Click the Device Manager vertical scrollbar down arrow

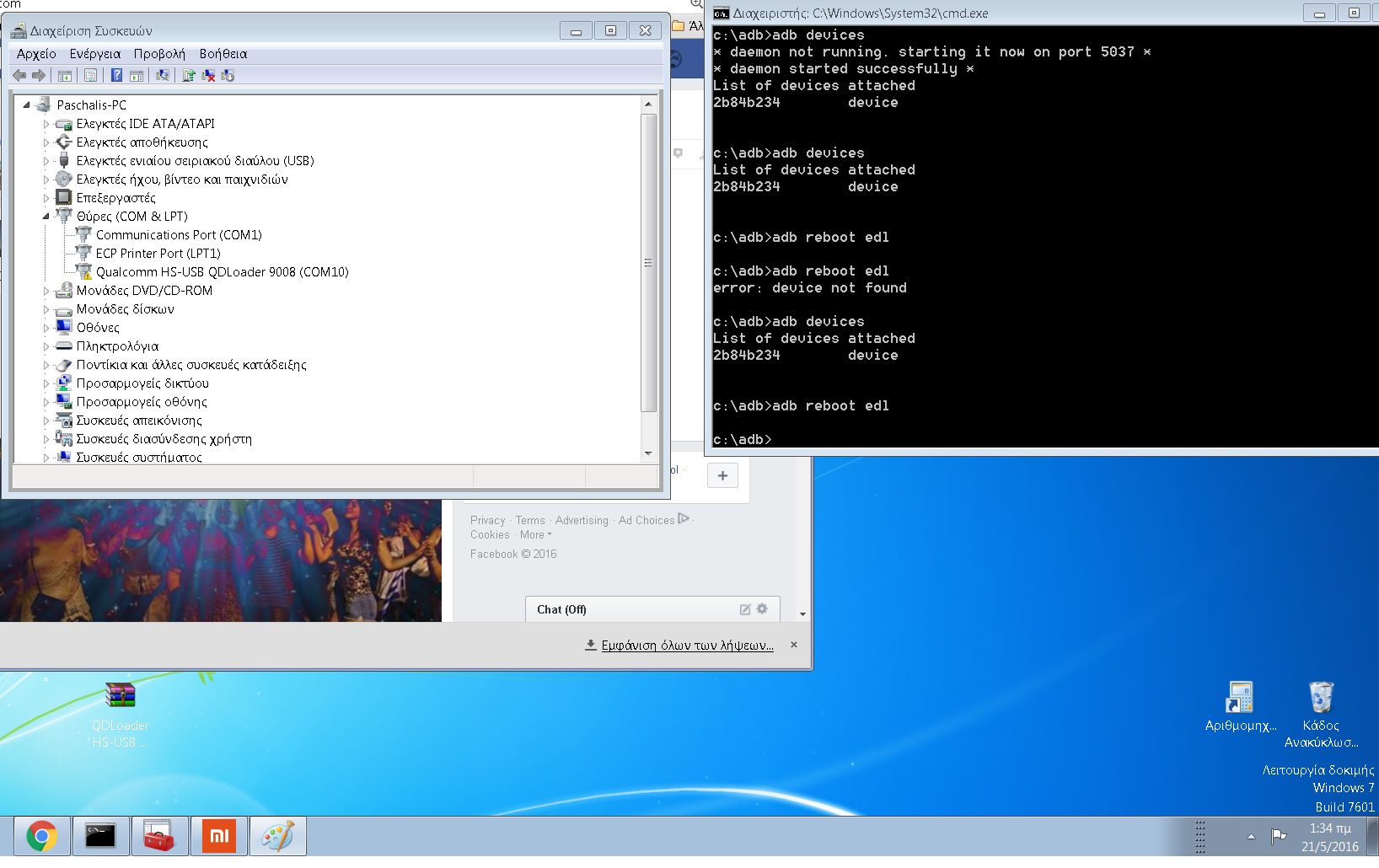[x=648, y=453]
